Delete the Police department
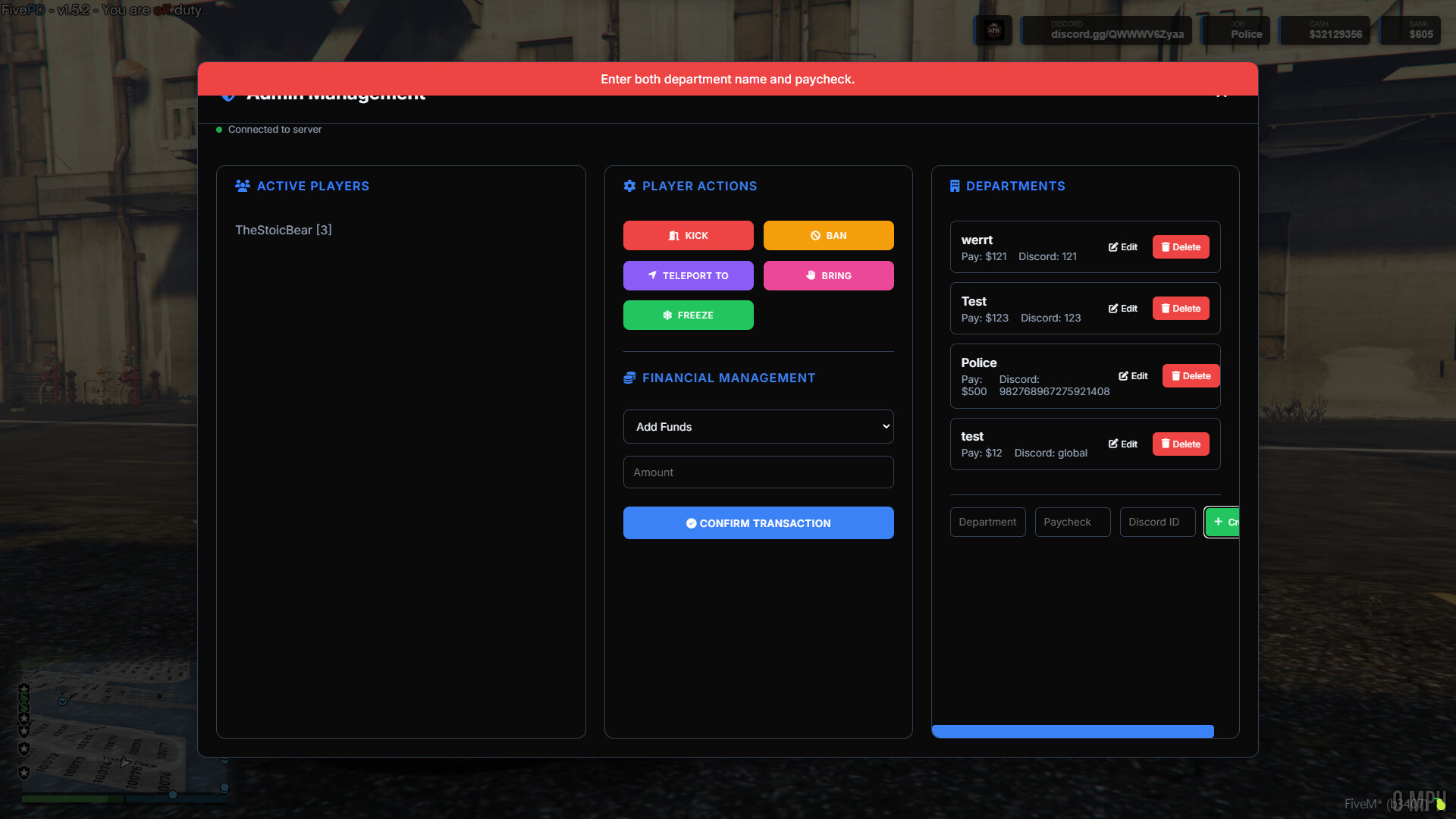This screenshot has width=1456, height=819. point(1190,375)
